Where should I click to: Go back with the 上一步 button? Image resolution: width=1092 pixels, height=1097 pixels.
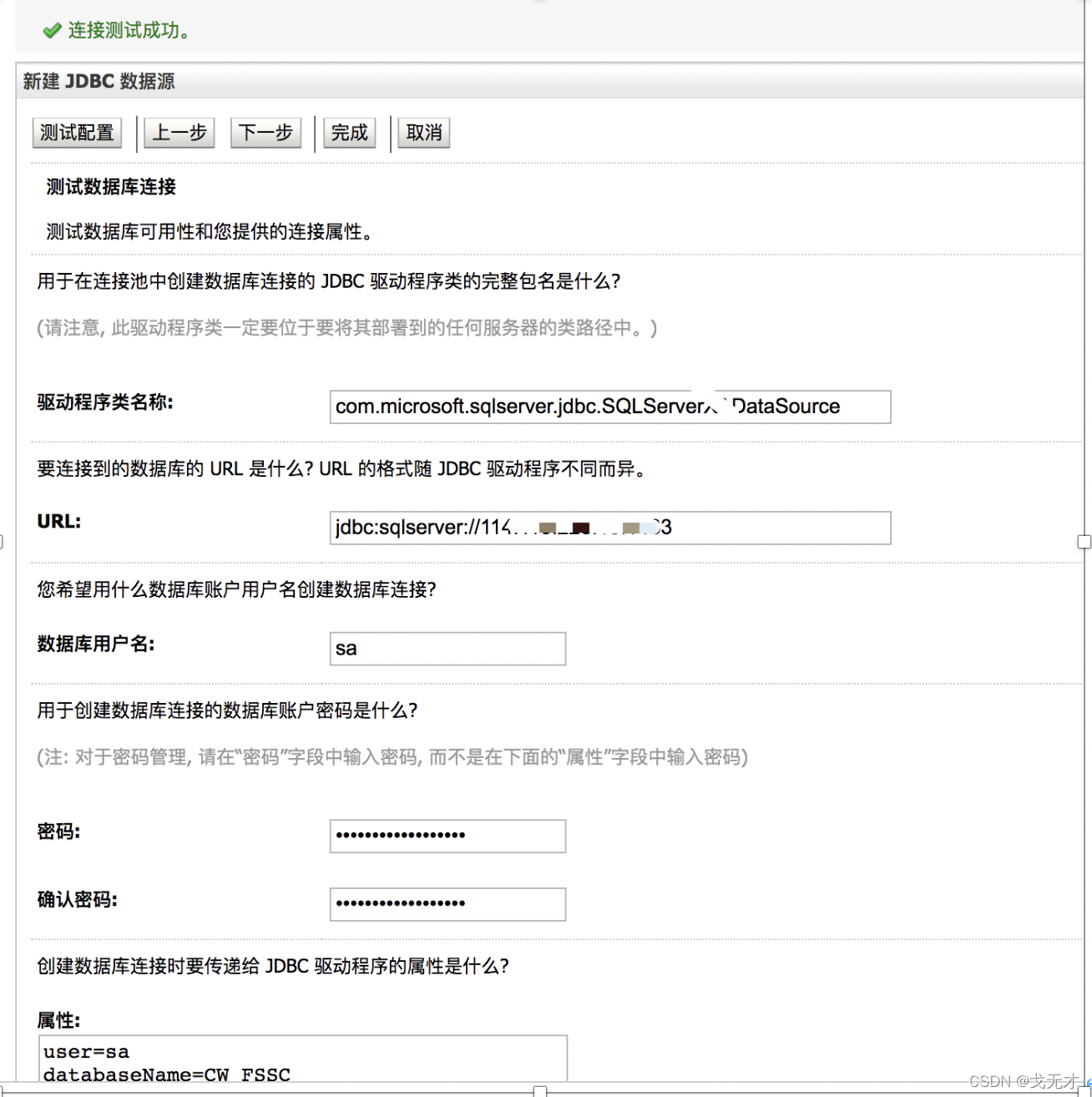[x=179, y=133]
